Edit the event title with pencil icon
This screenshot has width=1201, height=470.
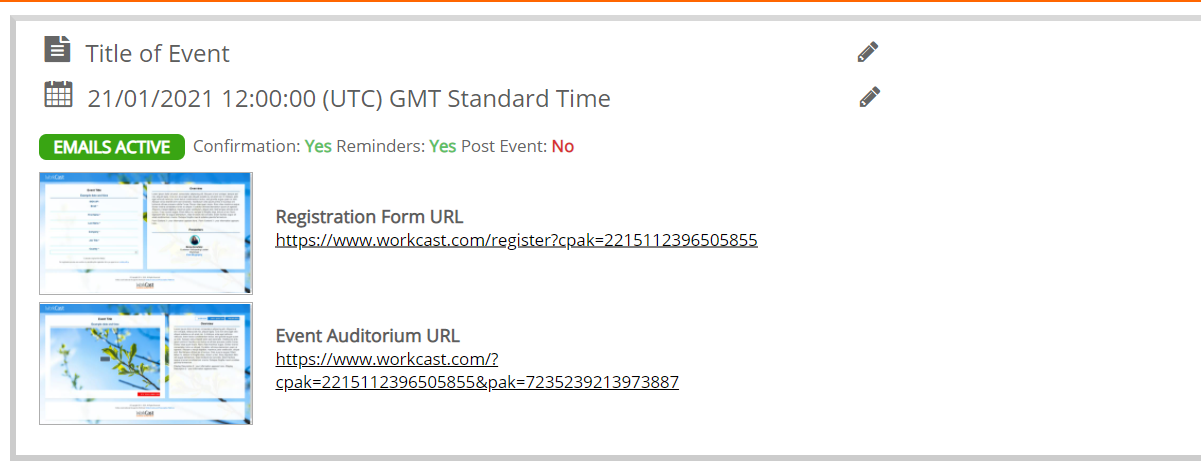(x=868, y=52)
